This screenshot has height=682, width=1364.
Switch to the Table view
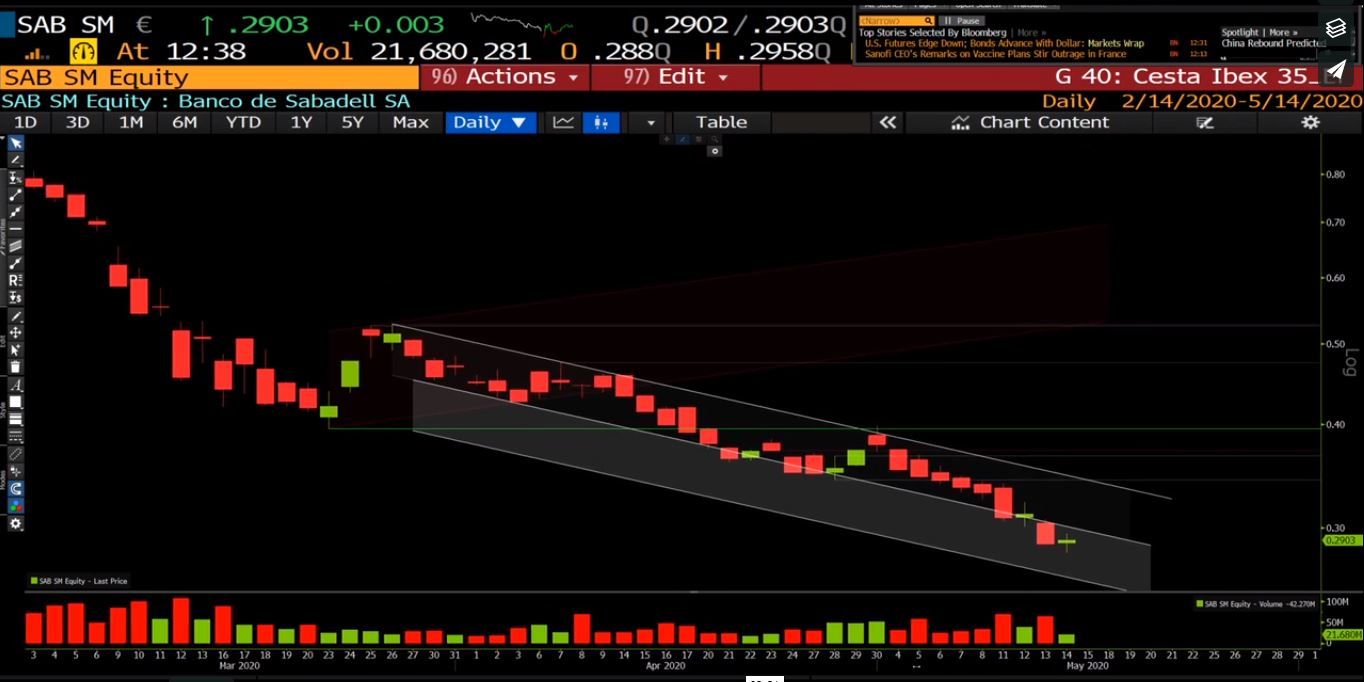click(721, 122)
